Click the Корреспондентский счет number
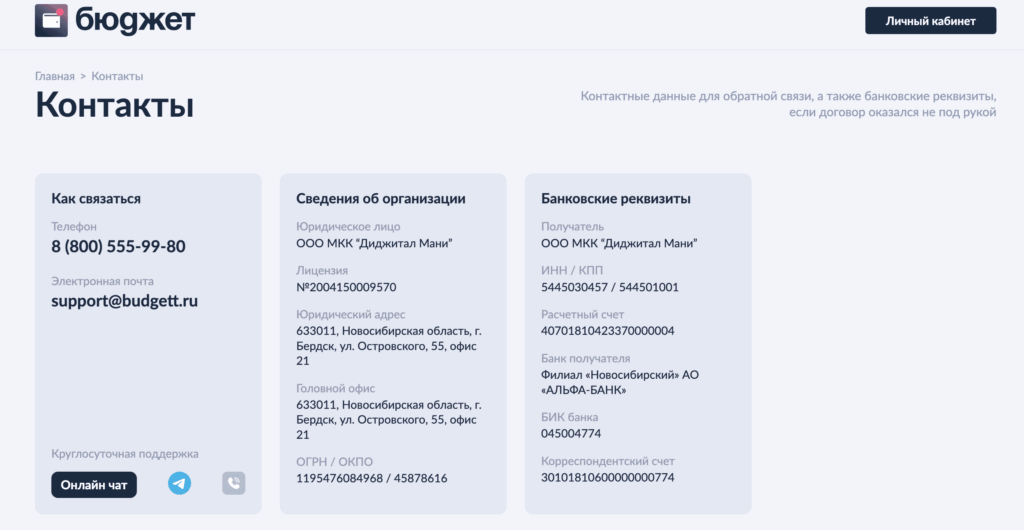This screenshot has height=530, width=1024. point(607,478)
